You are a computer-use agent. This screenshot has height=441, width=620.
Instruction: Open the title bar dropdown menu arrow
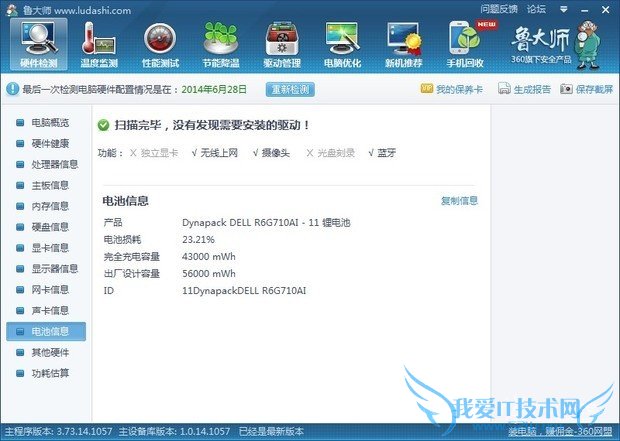(563, 9)
